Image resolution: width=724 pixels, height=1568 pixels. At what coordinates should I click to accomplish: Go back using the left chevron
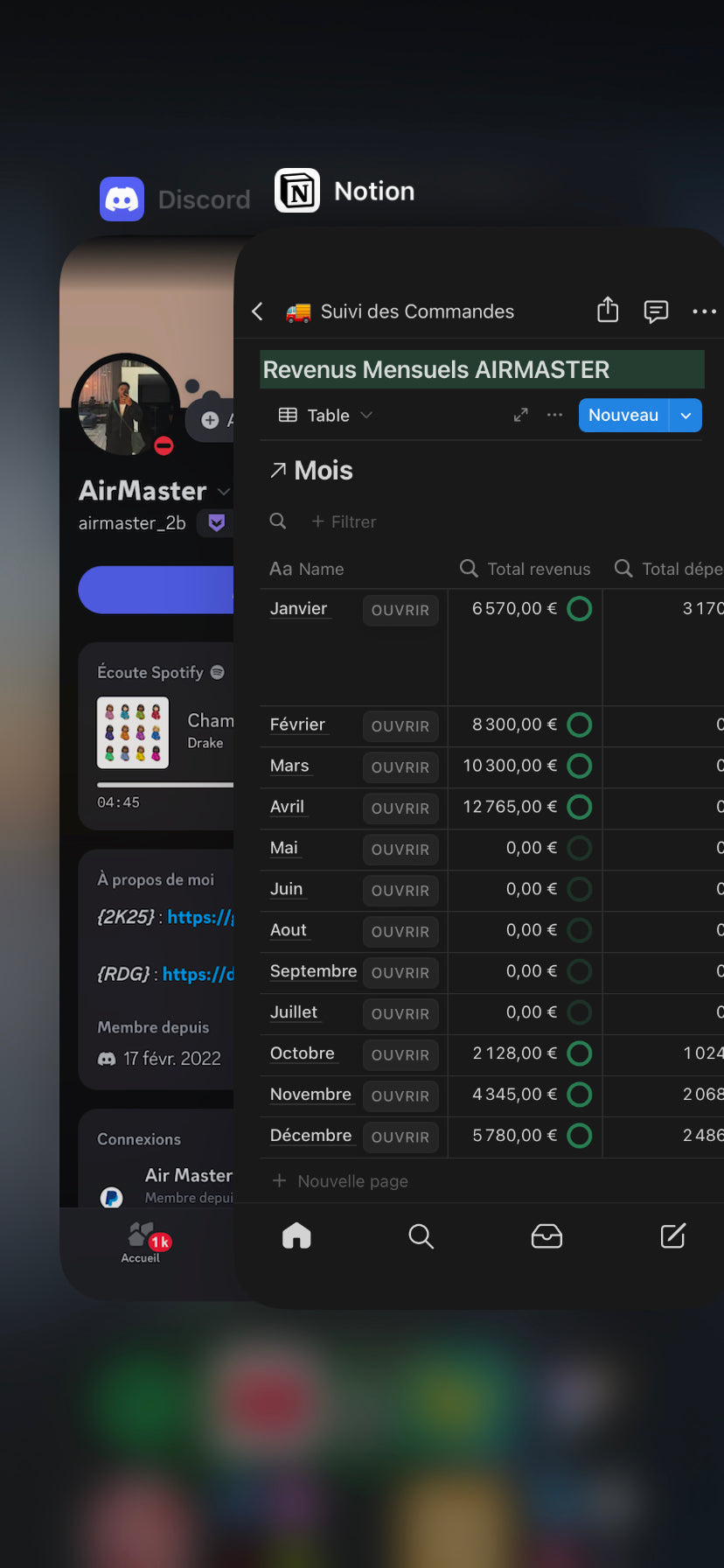257,311
